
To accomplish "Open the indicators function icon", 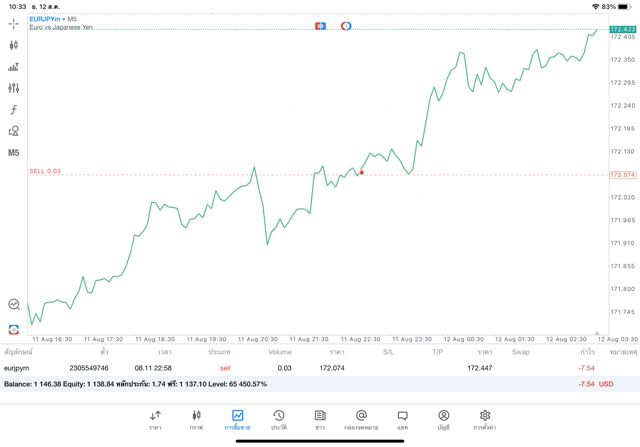I will (x=14, y=110).
